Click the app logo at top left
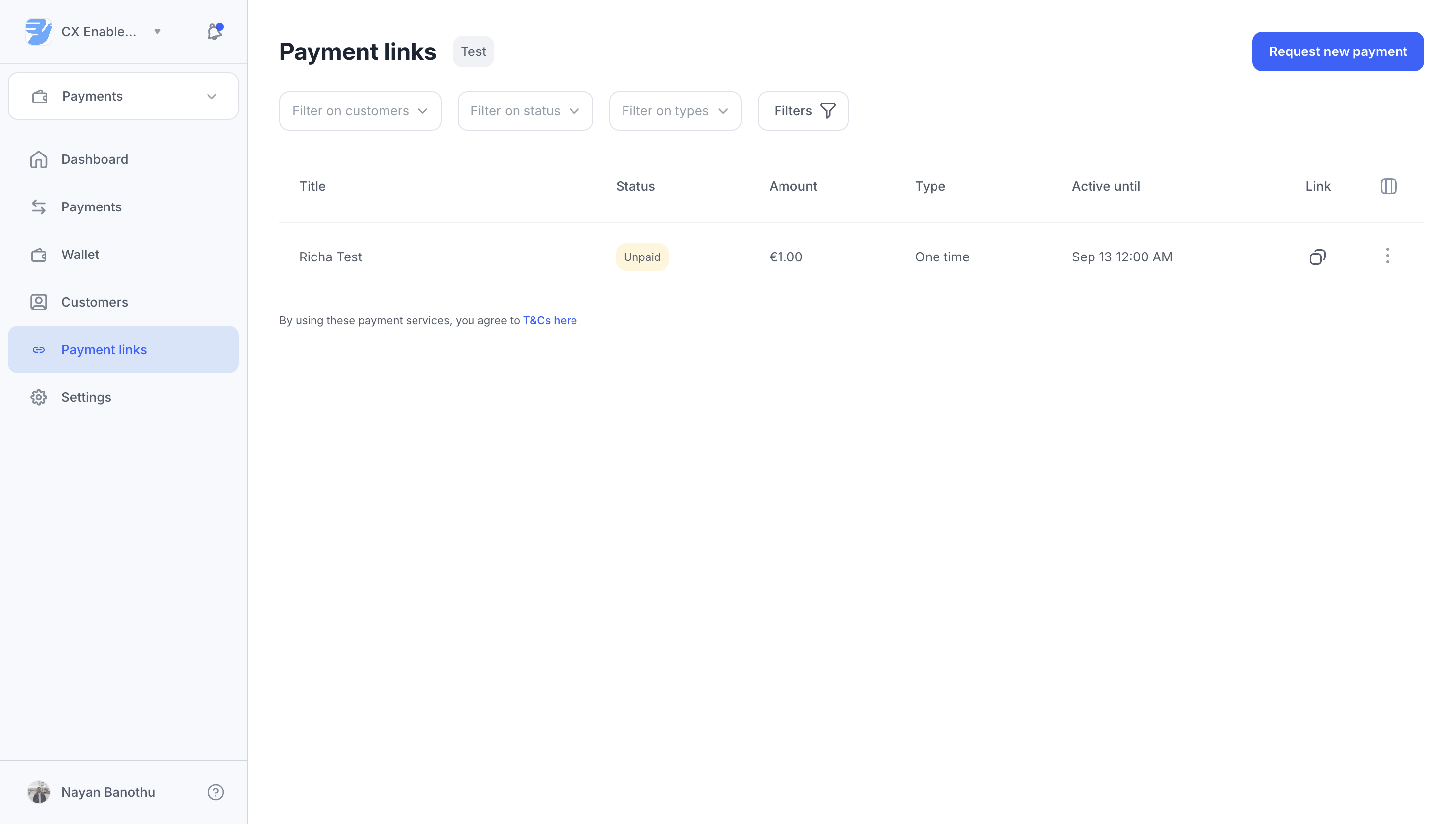 pos(38,32)
